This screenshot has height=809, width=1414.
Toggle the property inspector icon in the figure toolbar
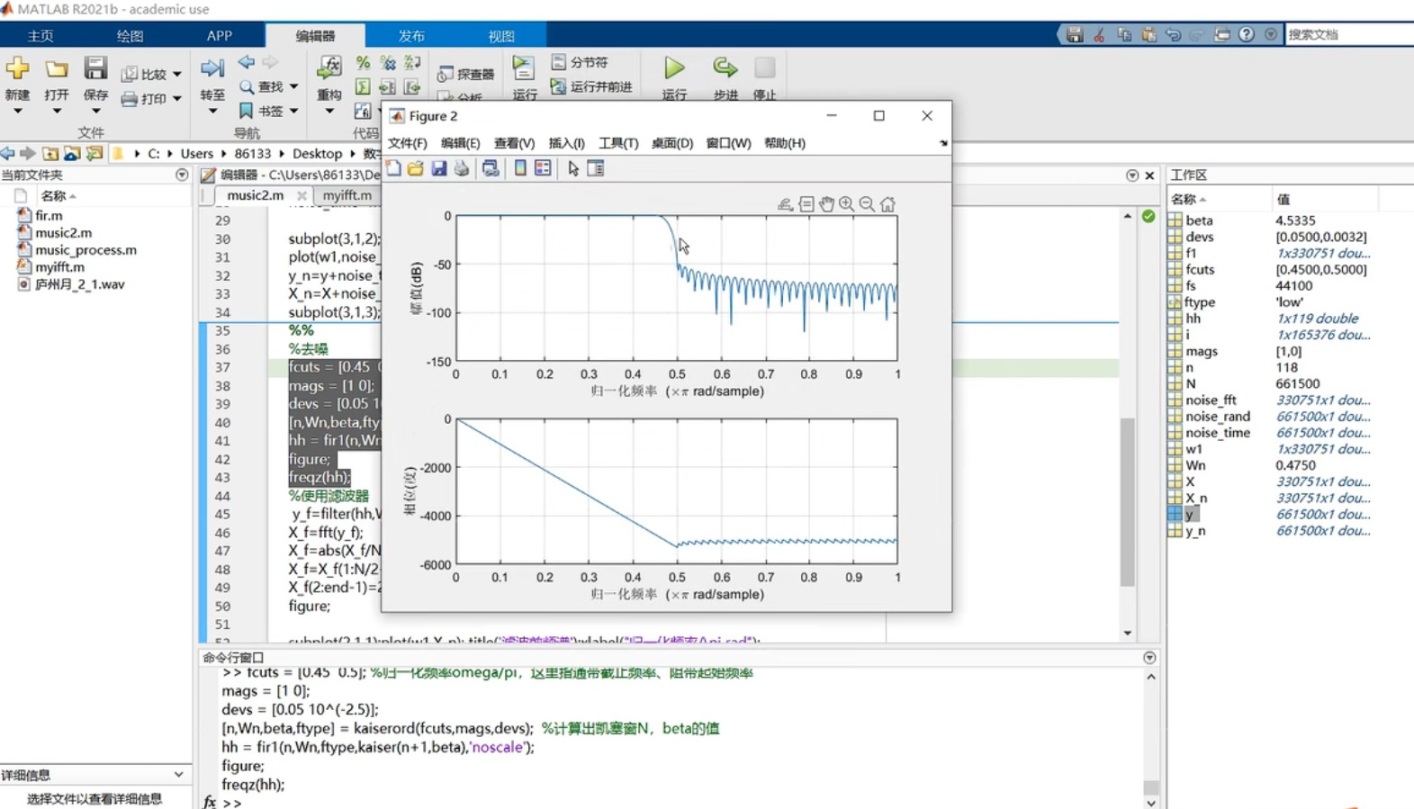[596, 169]
